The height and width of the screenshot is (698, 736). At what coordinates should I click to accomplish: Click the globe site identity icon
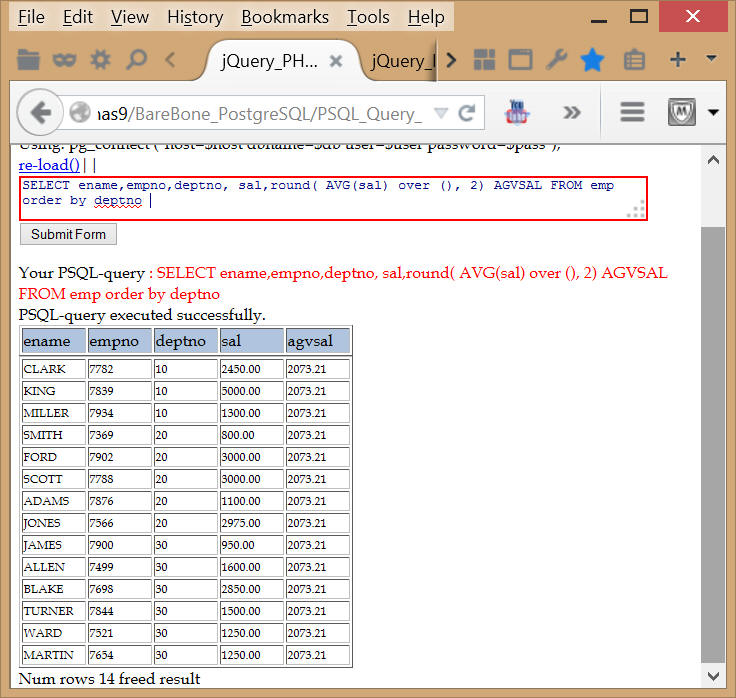[80, 113]
